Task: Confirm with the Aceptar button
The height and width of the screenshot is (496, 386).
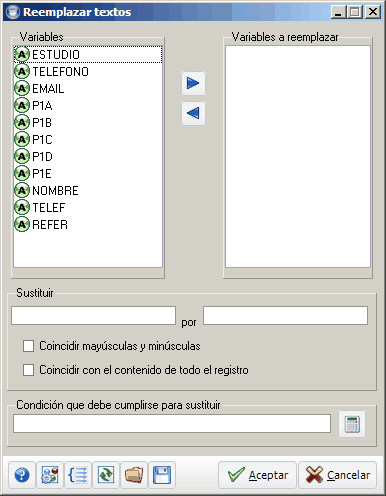Action: 257,475
